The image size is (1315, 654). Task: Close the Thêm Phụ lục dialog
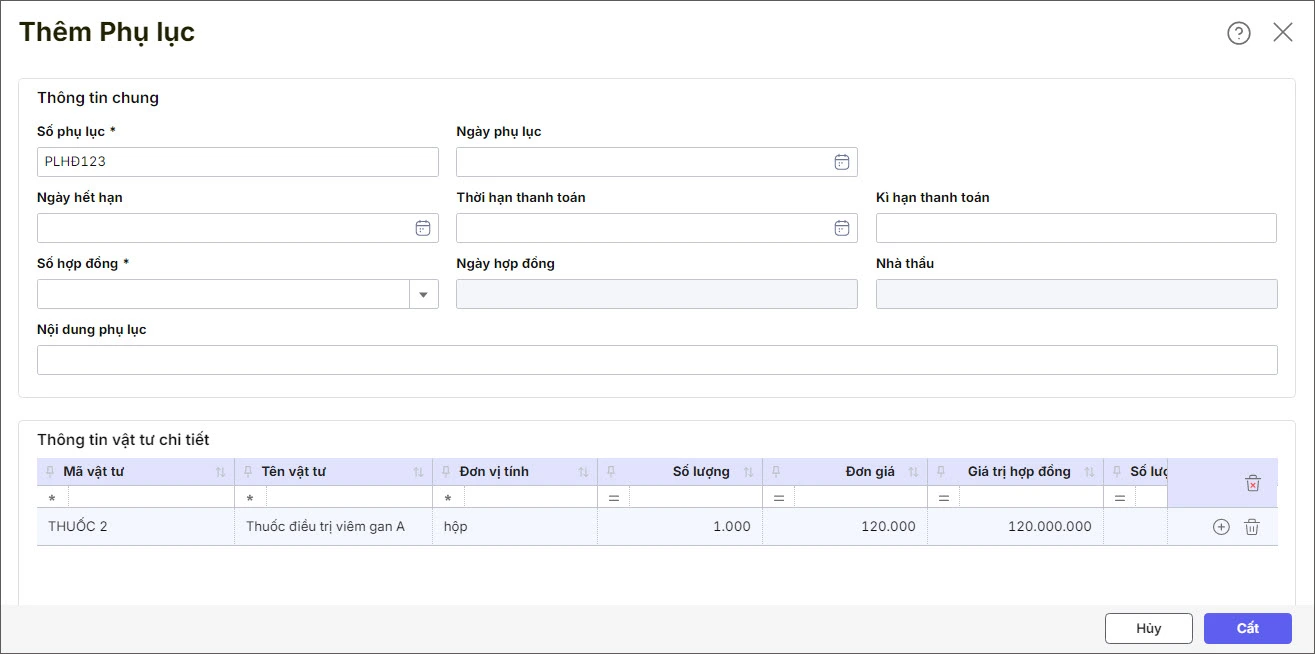click(1283, 32)
